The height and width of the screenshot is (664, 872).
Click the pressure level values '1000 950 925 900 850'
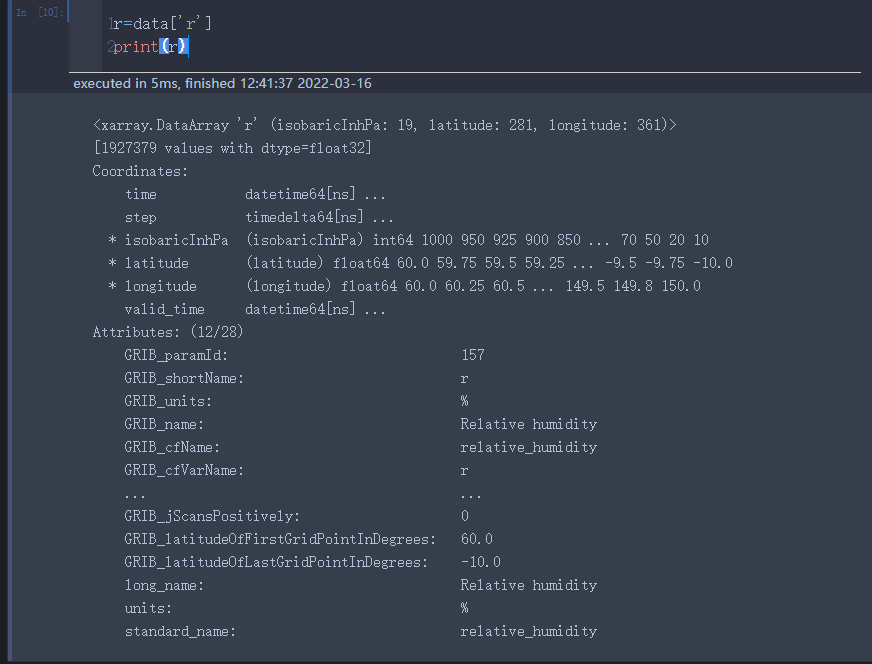pyautogui.click(x=501, y=240)
